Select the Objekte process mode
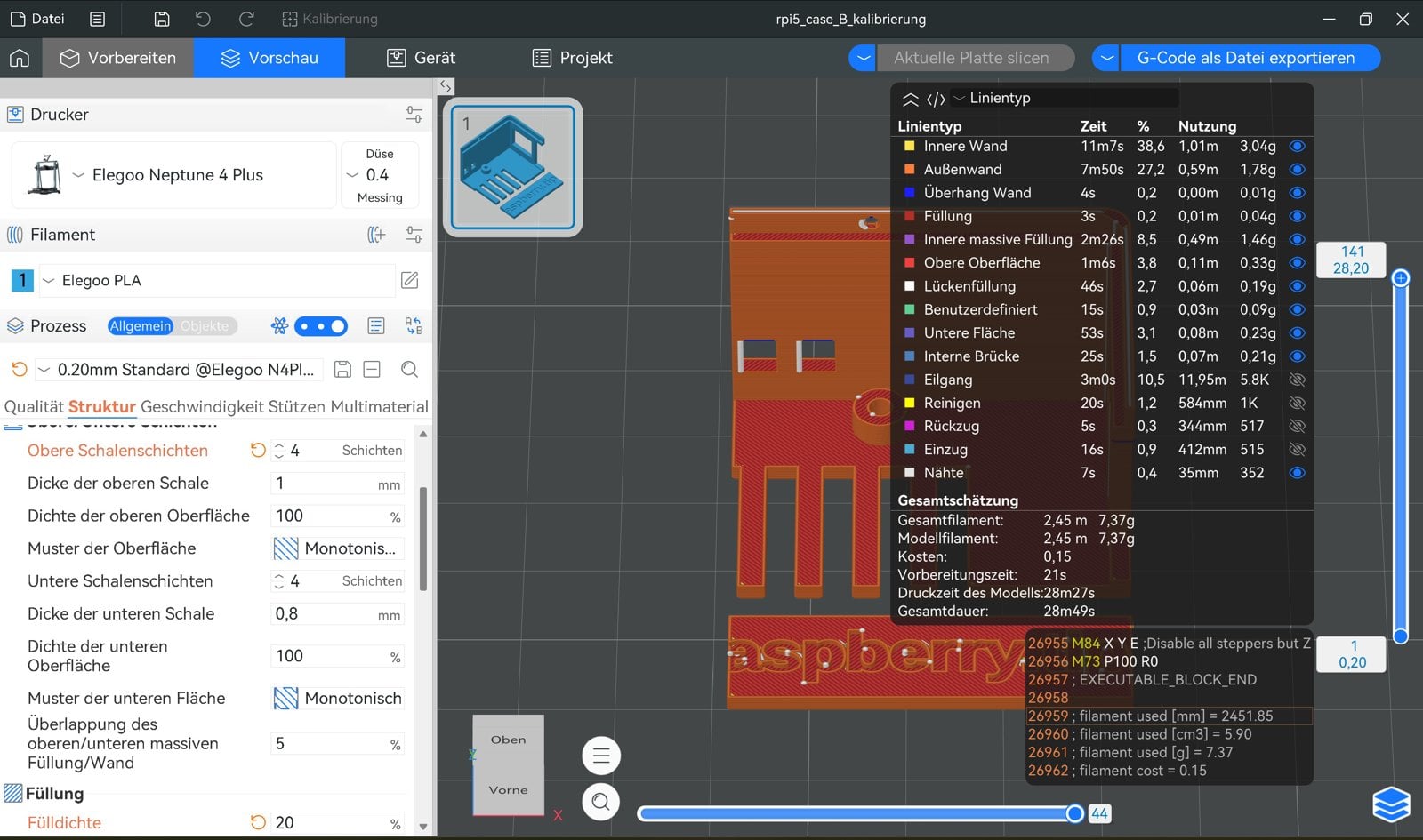 click(x=205, y=326)
